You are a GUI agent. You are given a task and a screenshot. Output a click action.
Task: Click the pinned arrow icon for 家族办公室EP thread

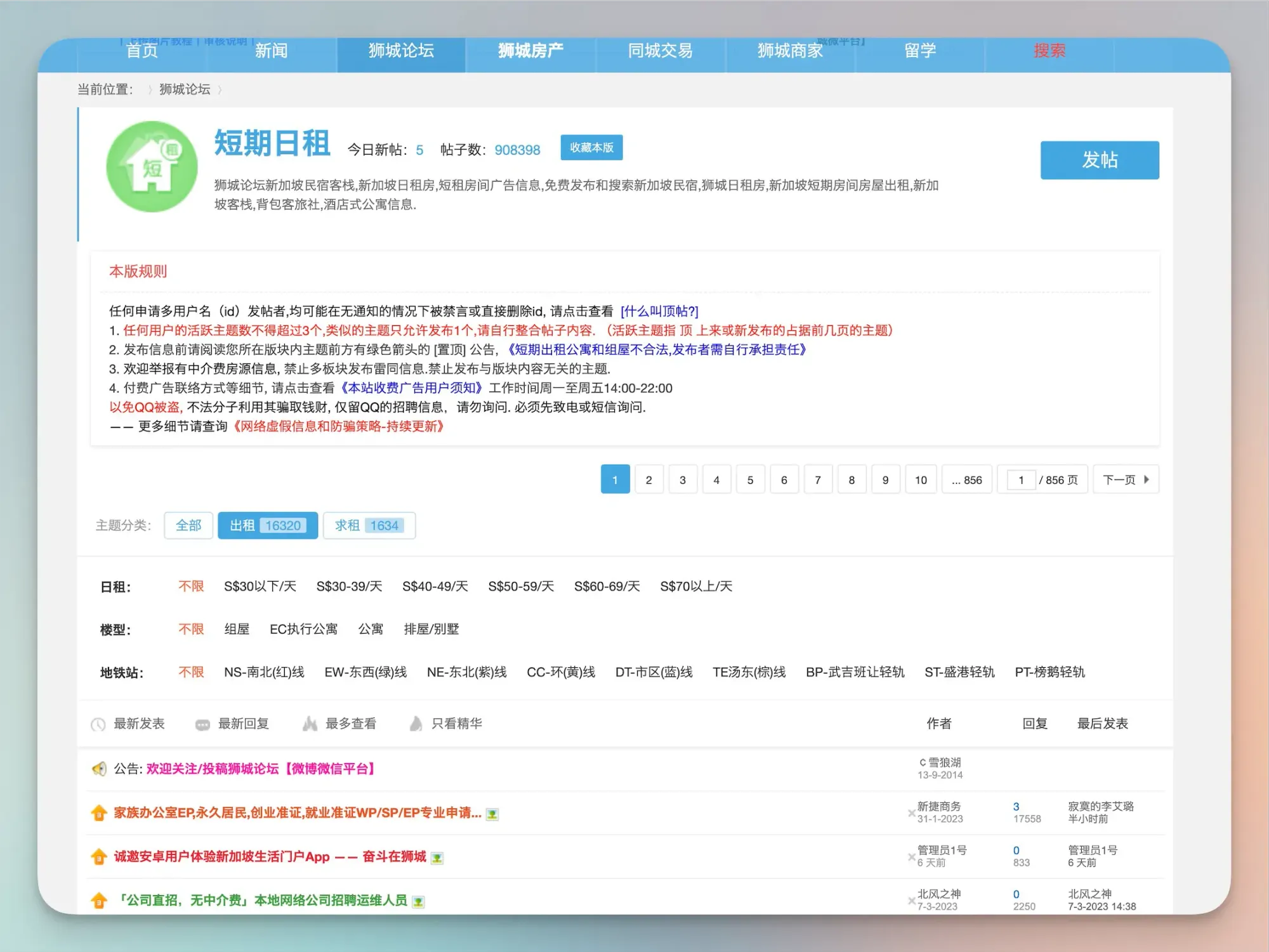coord(99,813)
